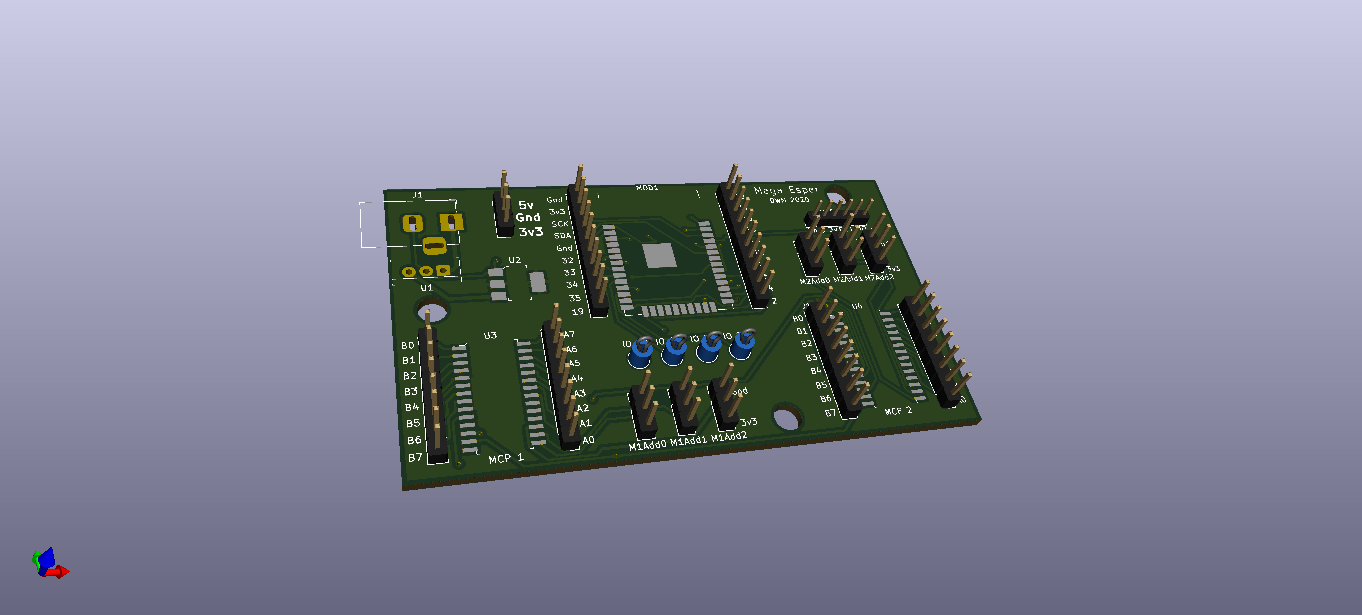This screenshot has height=615, width=1362.
Task: Select pin label 33
Action: coord(570,272)
